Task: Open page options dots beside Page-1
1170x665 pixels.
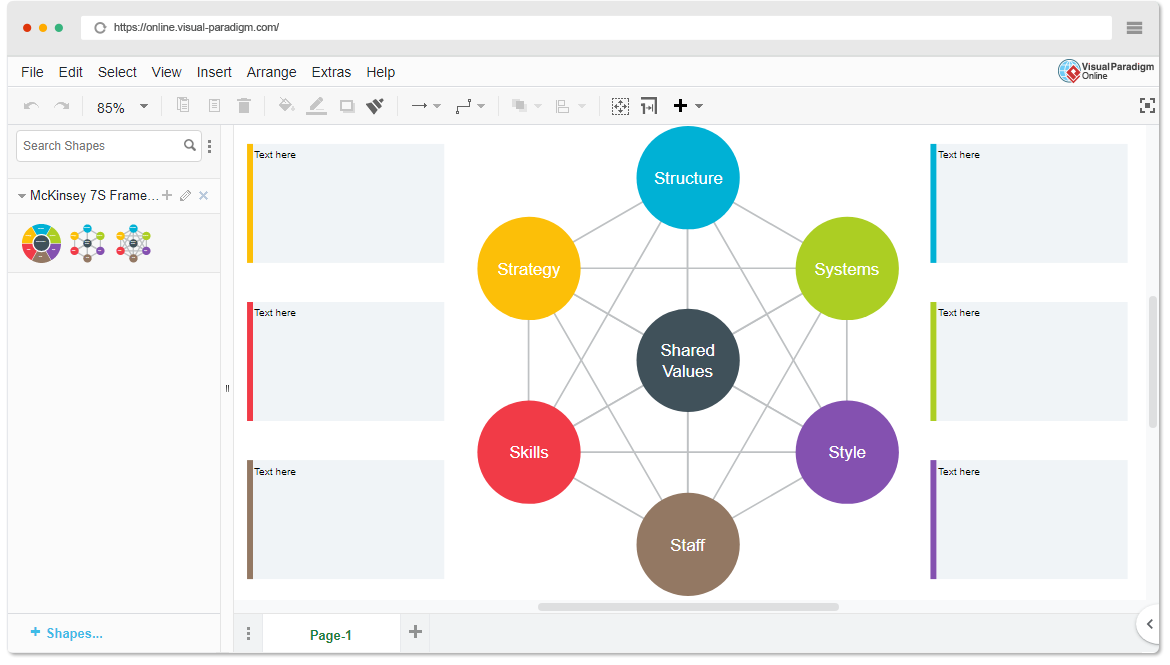Action: point(248,634)
